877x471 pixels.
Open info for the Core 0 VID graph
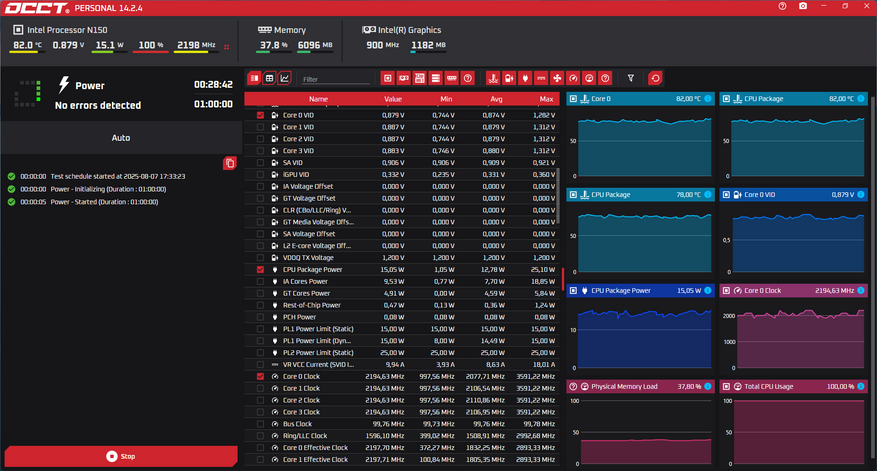coord(861,195)
